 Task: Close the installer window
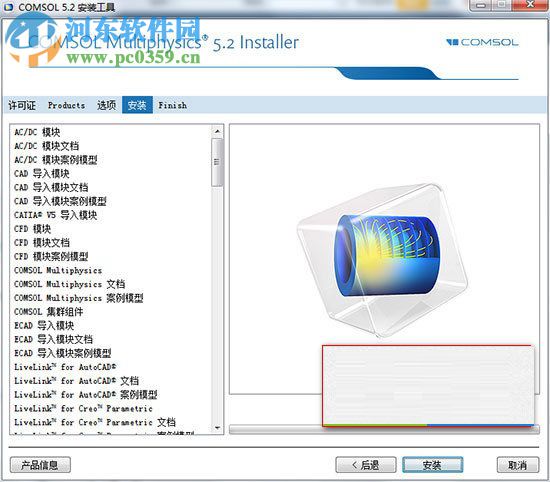[x=530, y=5]
